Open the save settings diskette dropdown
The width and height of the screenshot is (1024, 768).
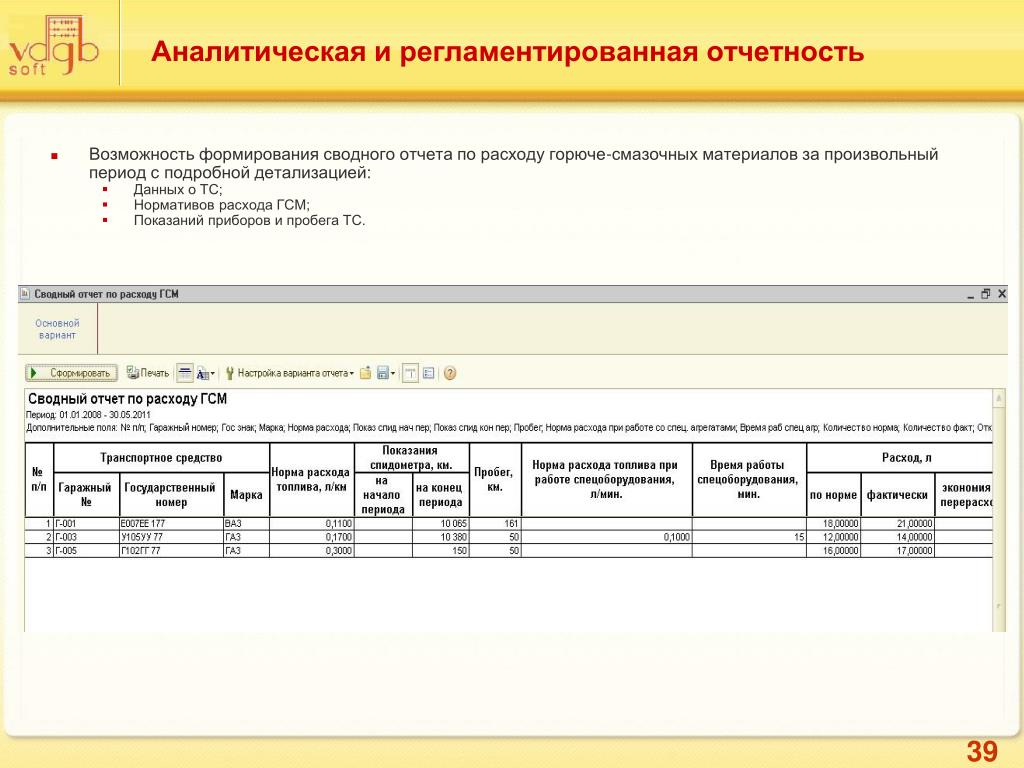coord(385,373)
